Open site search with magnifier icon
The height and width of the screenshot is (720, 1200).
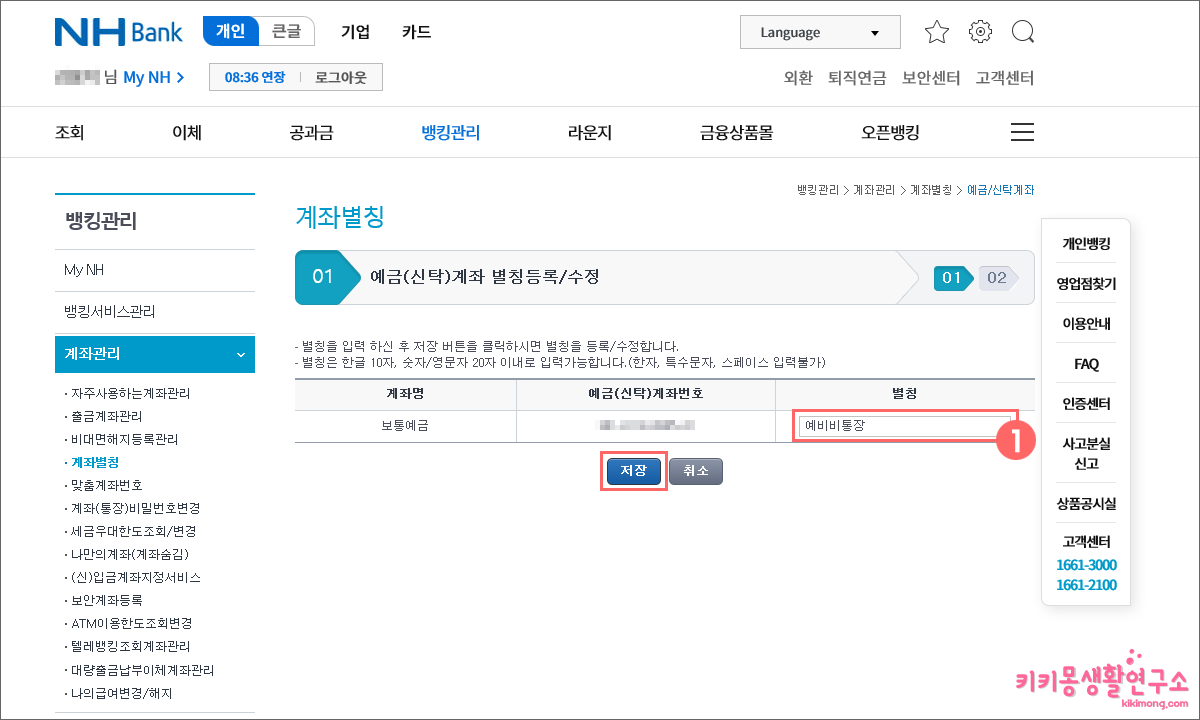tap(1023, 31)
